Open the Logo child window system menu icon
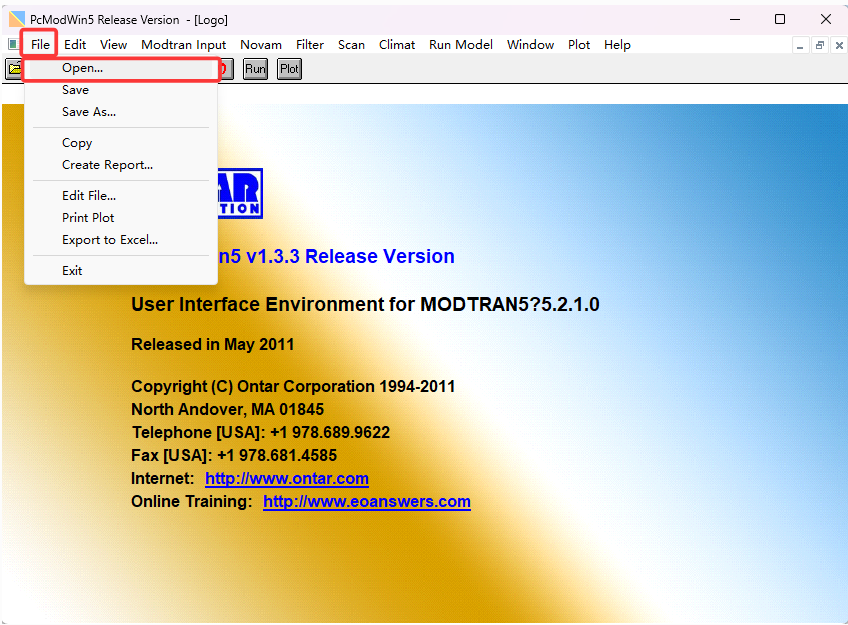Viewport: 848px width, 625px height. coord(12,44)
